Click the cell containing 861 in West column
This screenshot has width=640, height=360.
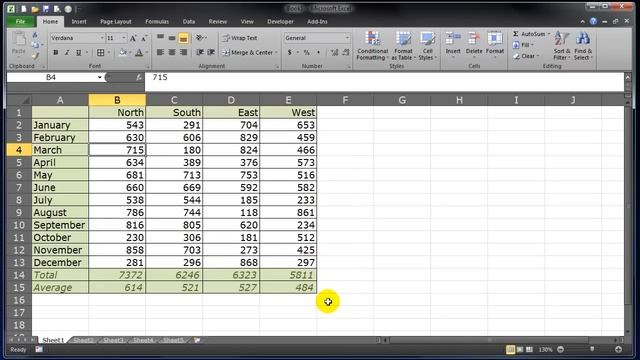(288, 213)
